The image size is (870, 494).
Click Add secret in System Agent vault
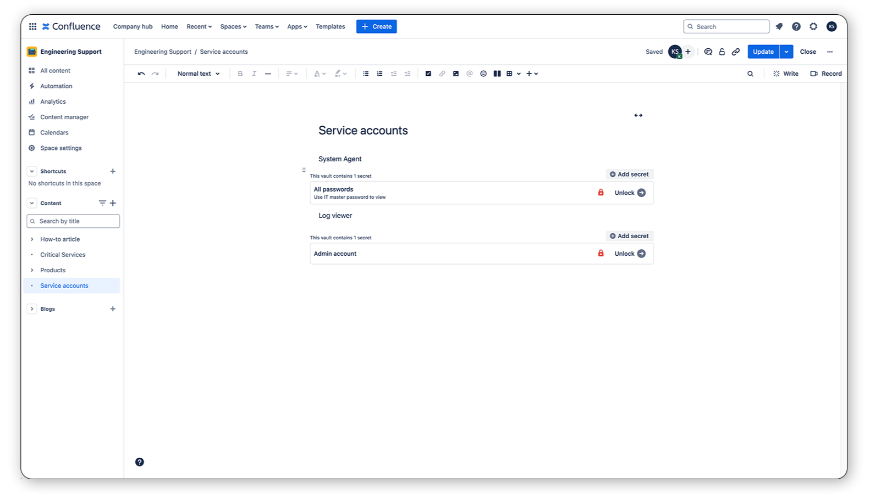629,174
